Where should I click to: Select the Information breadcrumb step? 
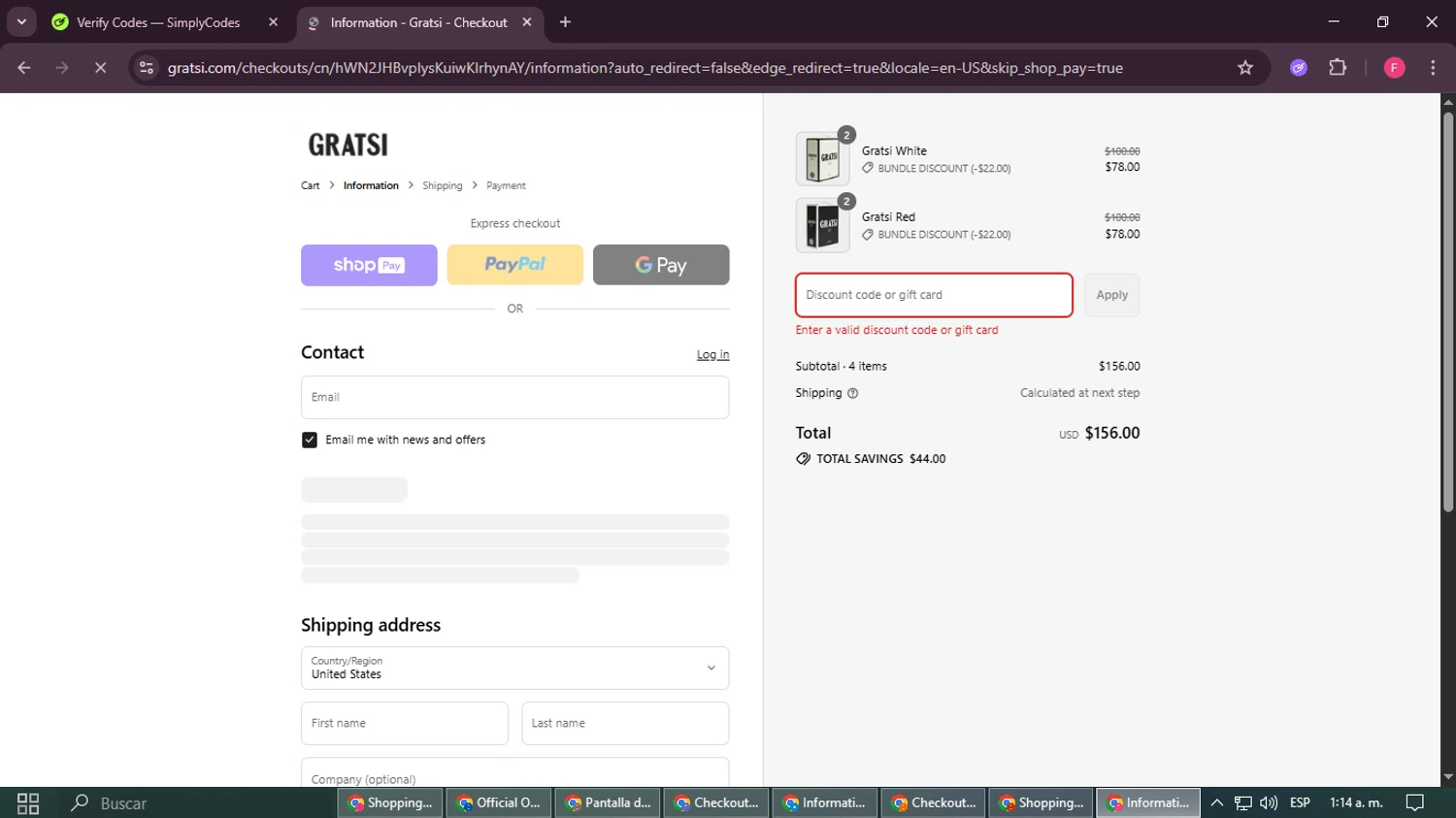371,185
